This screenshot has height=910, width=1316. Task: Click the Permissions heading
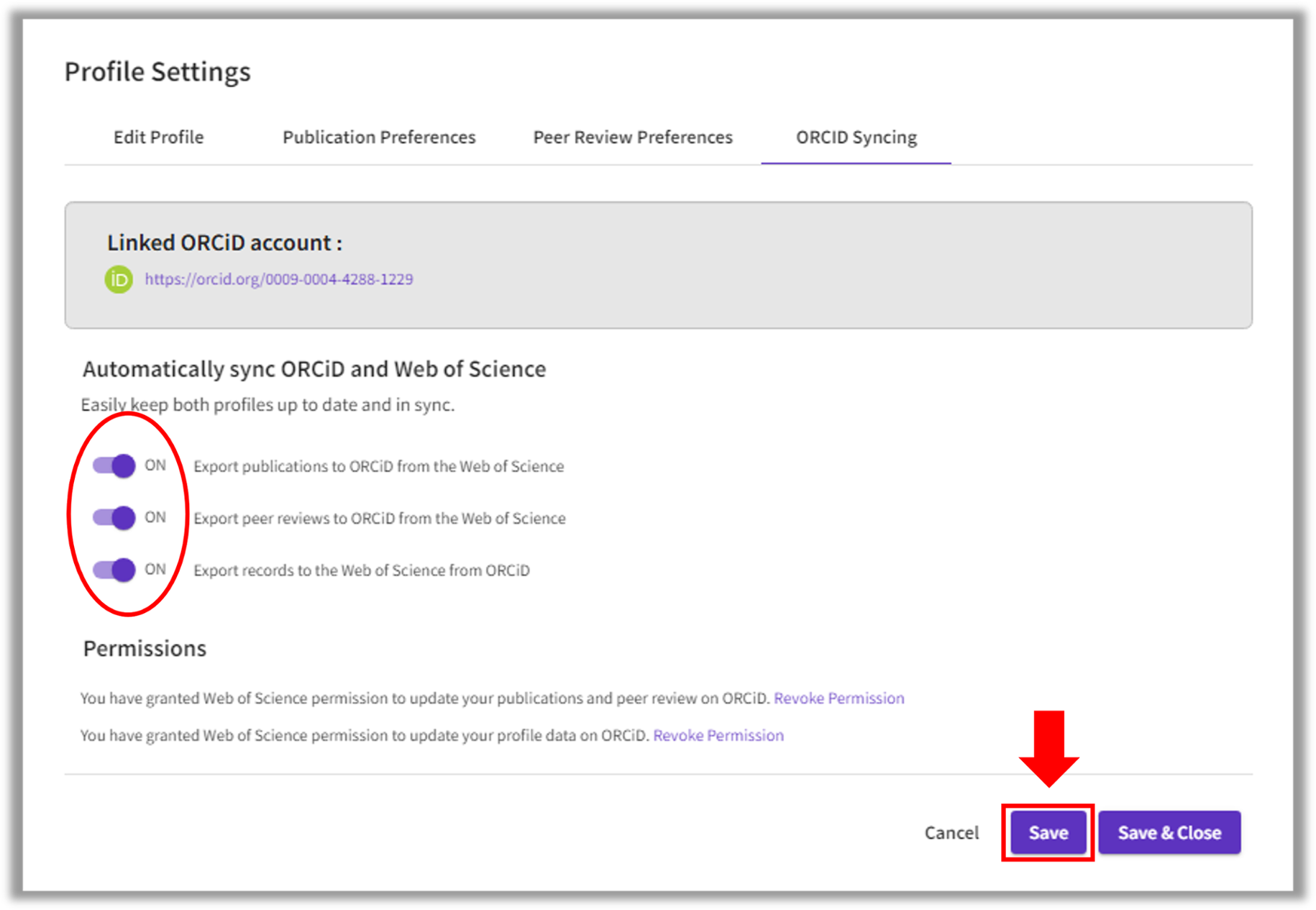pyautogui.click(x=145, y=649)
